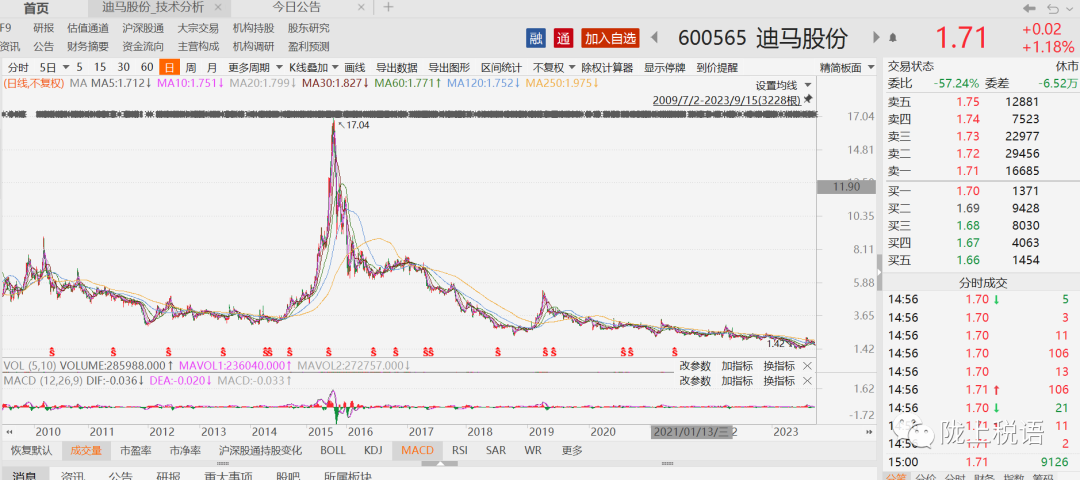The image size is (1080, 480).
Task: Switch to the 首页 tab
Action: 36,8
